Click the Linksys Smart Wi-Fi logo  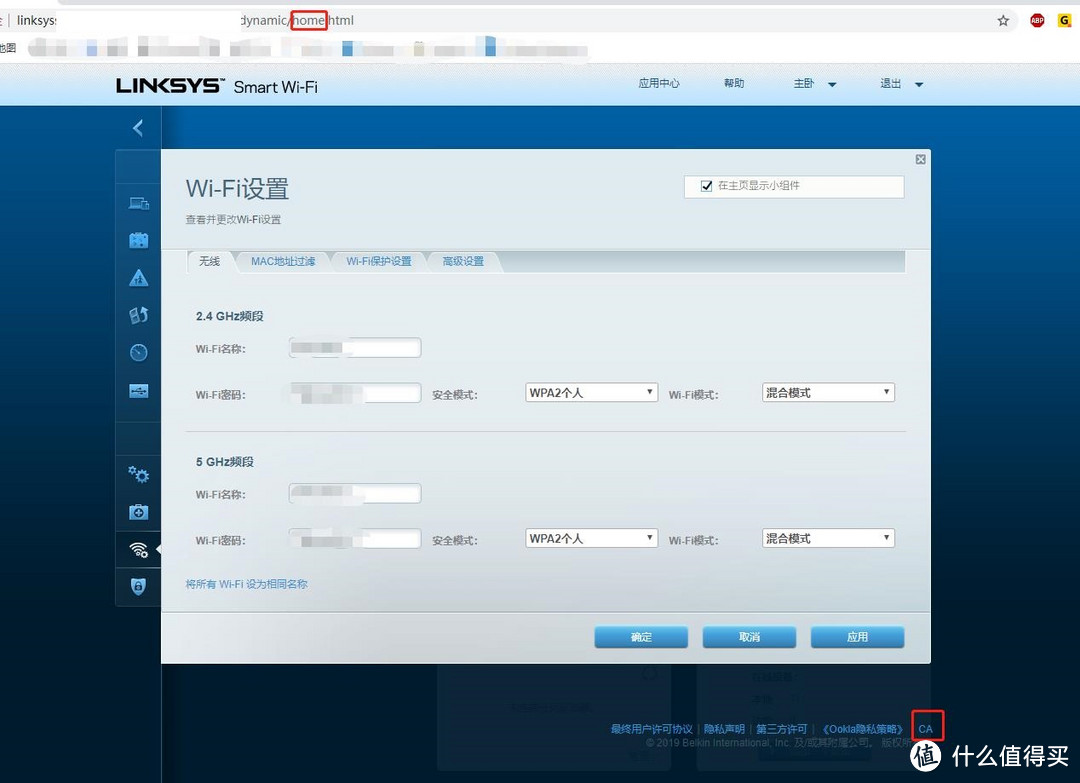216,86
